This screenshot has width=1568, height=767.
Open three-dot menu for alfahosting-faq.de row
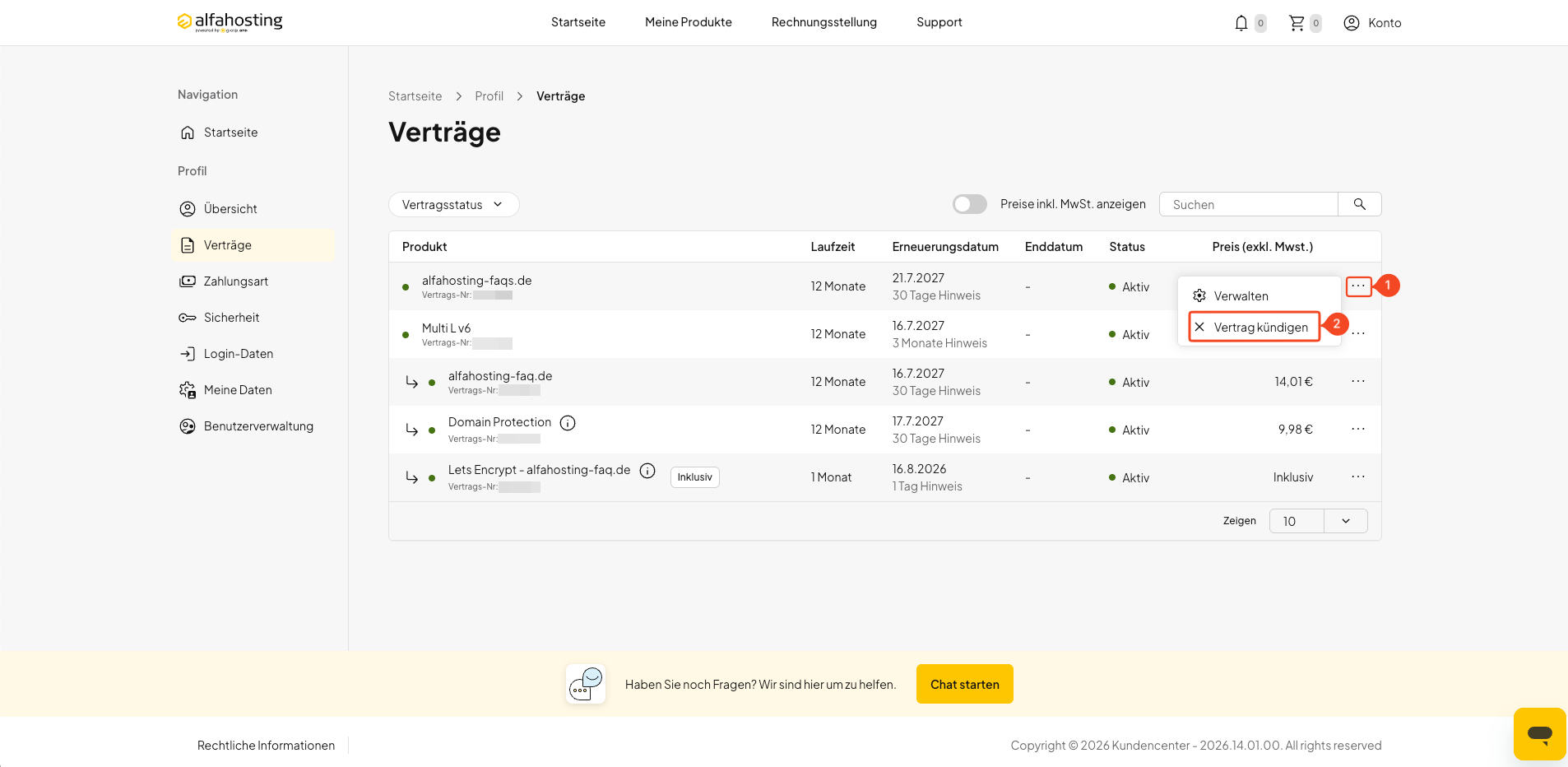(1358, 381)
